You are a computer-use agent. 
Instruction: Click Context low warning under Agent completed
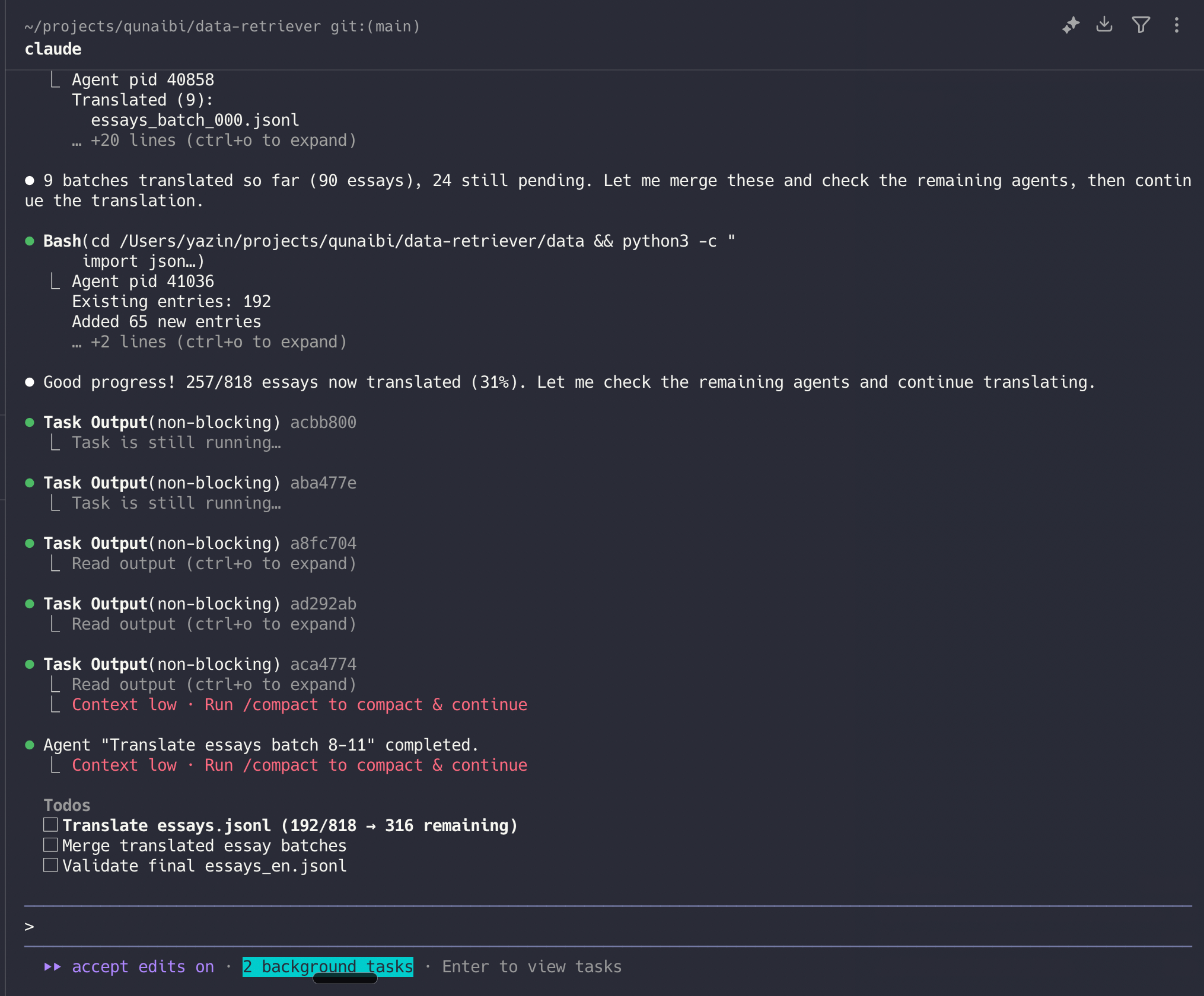click(300, 765)
